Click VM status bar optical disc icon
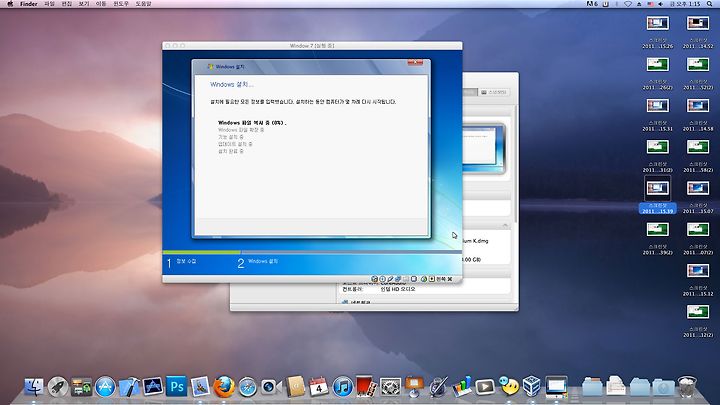The width and height of the screenshot is (720, 405). pos(382,279)
